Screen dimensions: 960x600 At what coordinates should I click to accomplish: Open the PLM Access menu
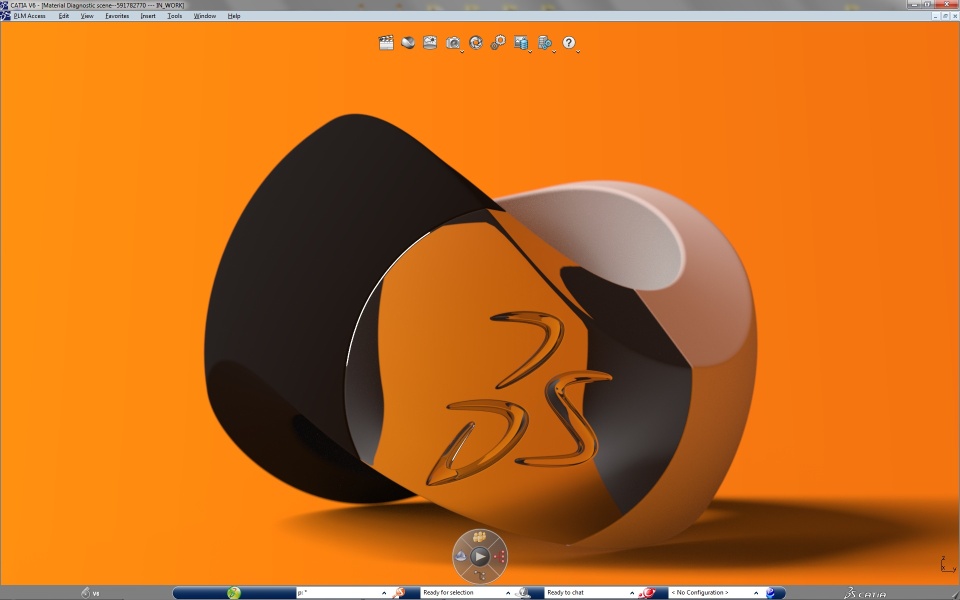(29, 16)
